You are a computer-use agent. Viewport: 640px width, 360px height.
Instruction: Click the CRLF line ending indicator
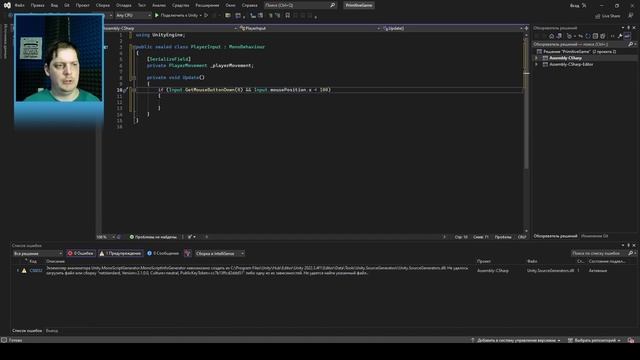(522, 237)
